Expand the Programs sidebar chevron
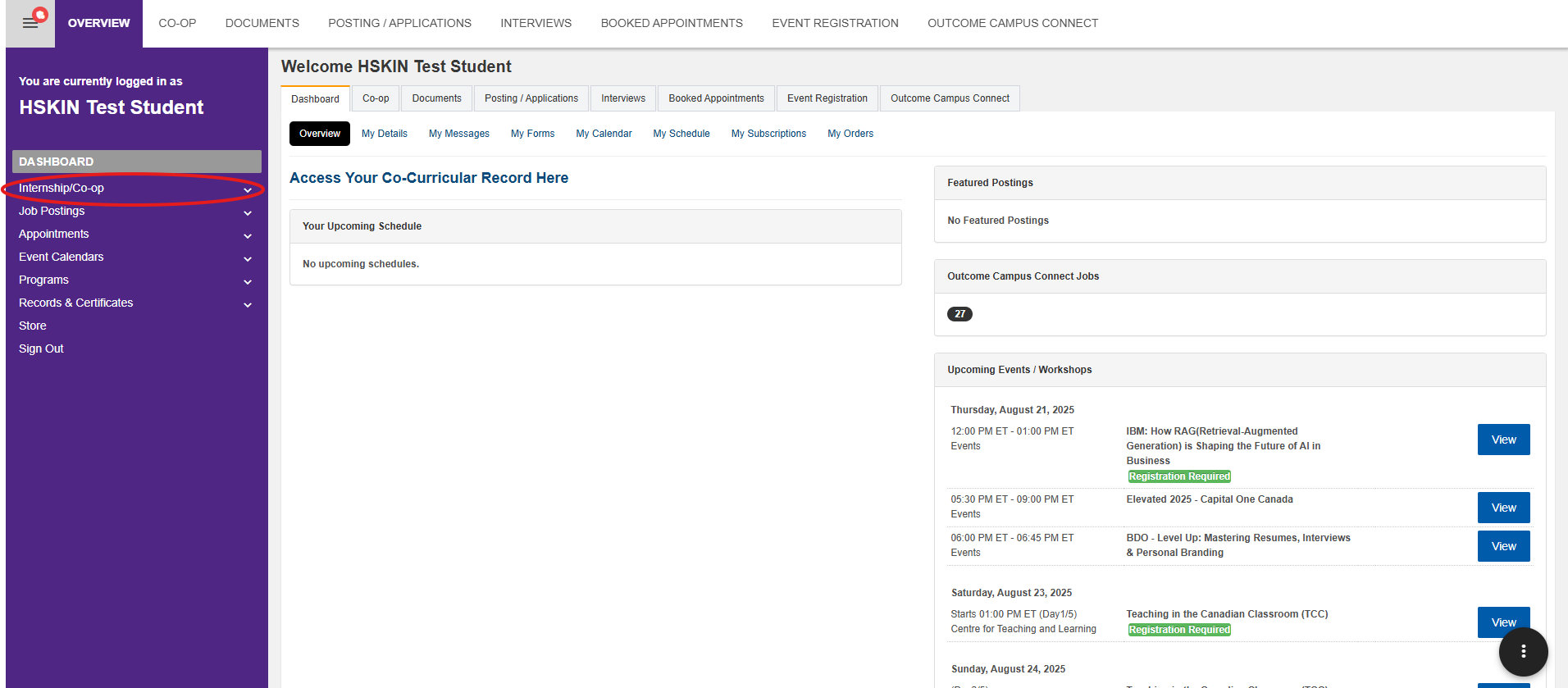This screenshot has width=1568, height=688. [x=247, y=281]
